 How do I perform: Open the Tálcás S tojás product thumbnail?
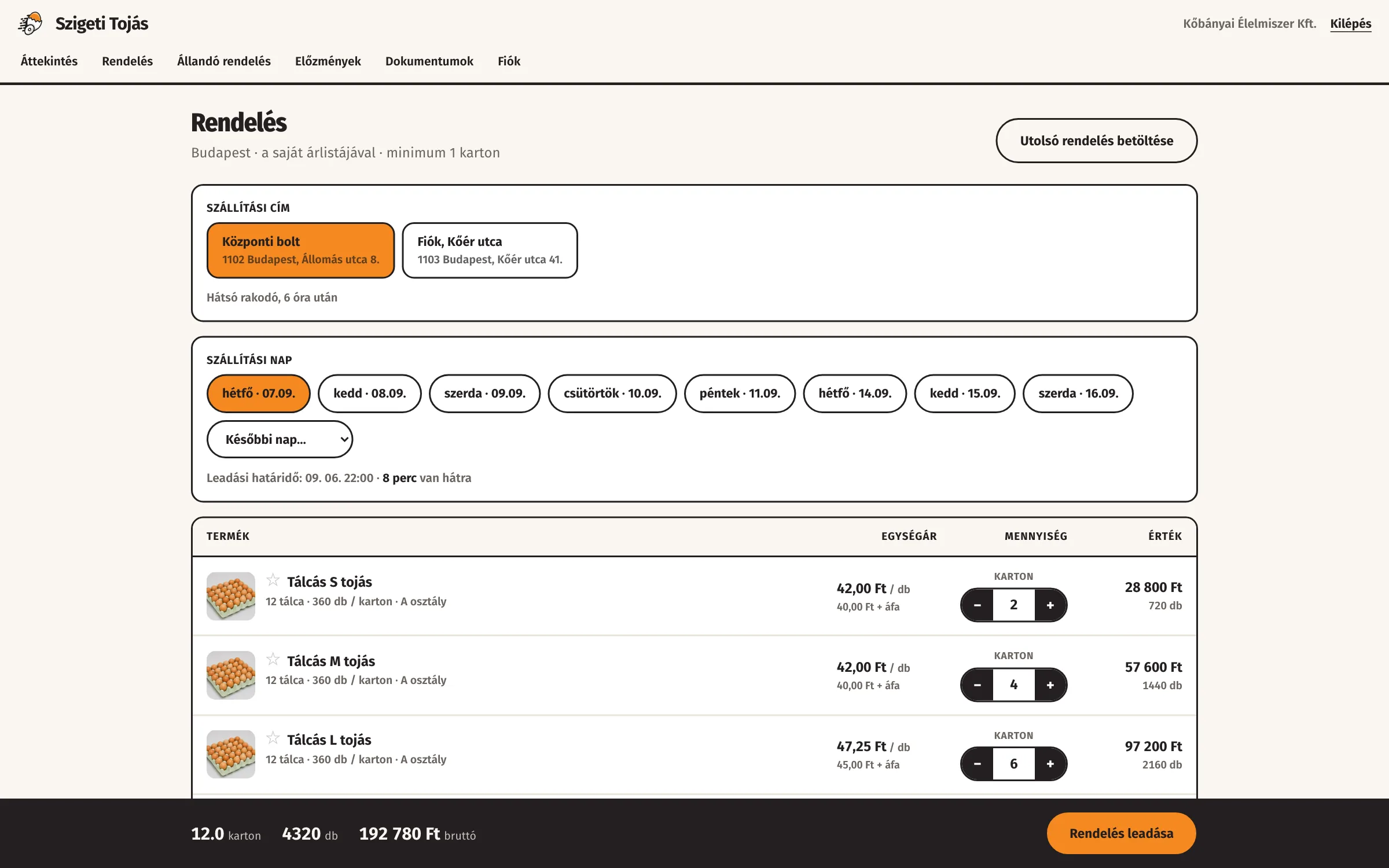[231, 596]
